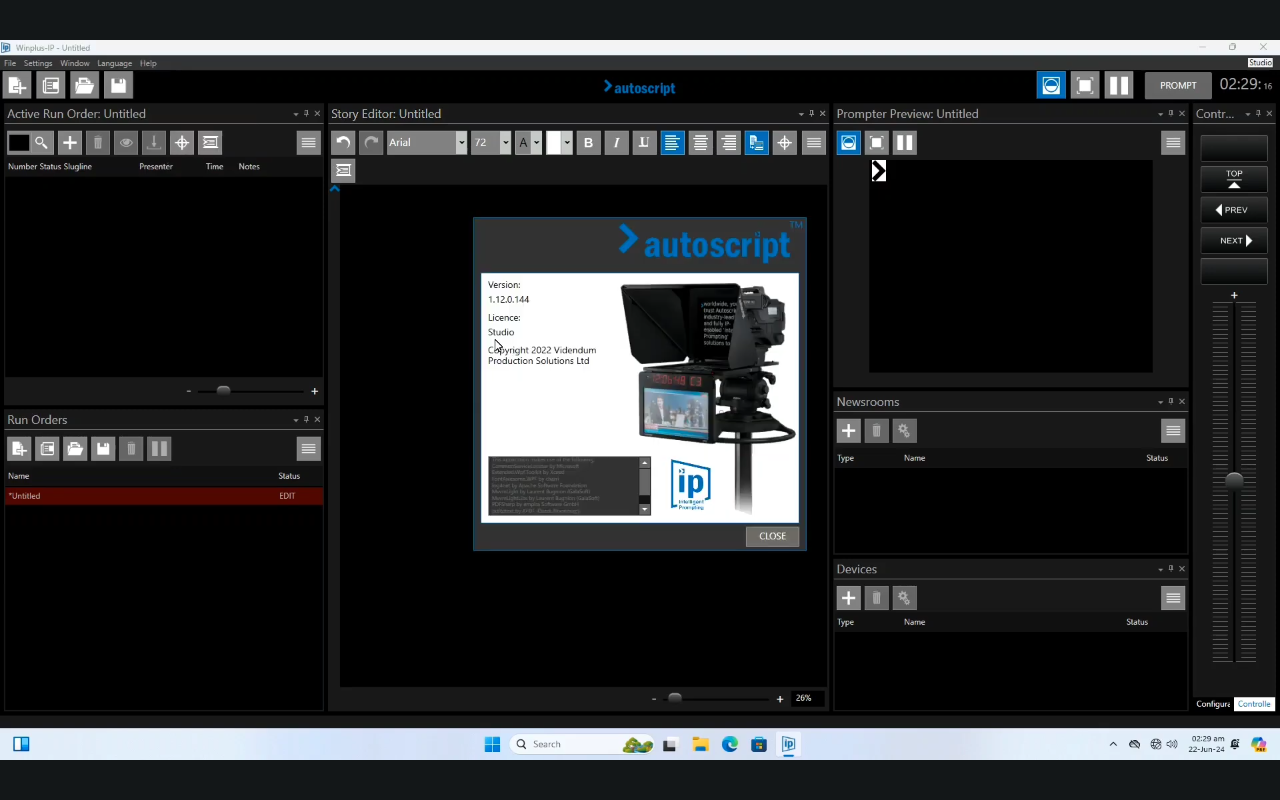Screen dimensions: 1280x800
Task: Open the Devices settings gear icon
Action: pos(904,597)
